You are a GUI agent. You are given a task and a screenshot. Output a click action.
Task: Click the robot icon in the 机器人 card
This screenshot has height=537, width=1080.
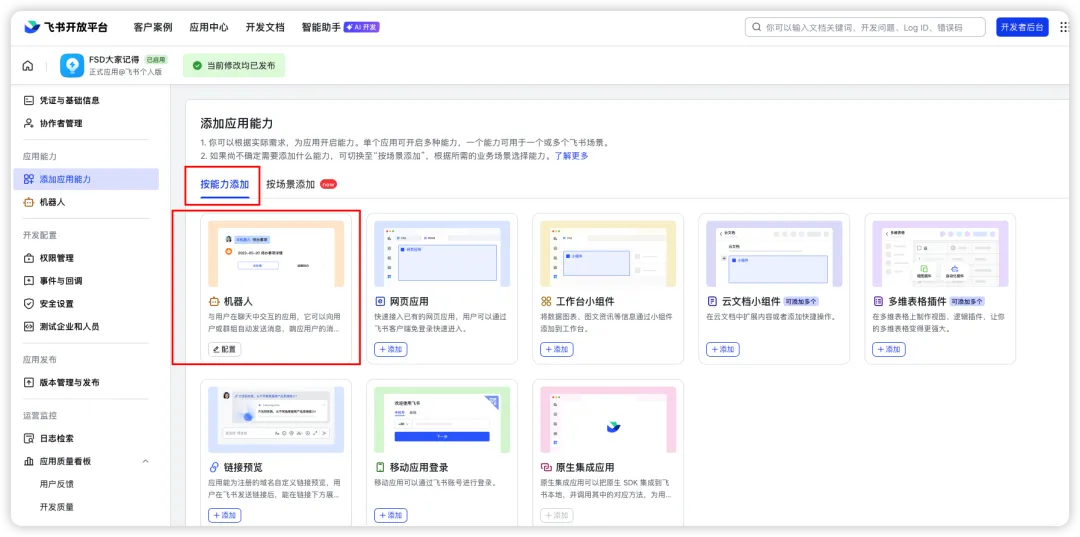(x=214, y=302)
